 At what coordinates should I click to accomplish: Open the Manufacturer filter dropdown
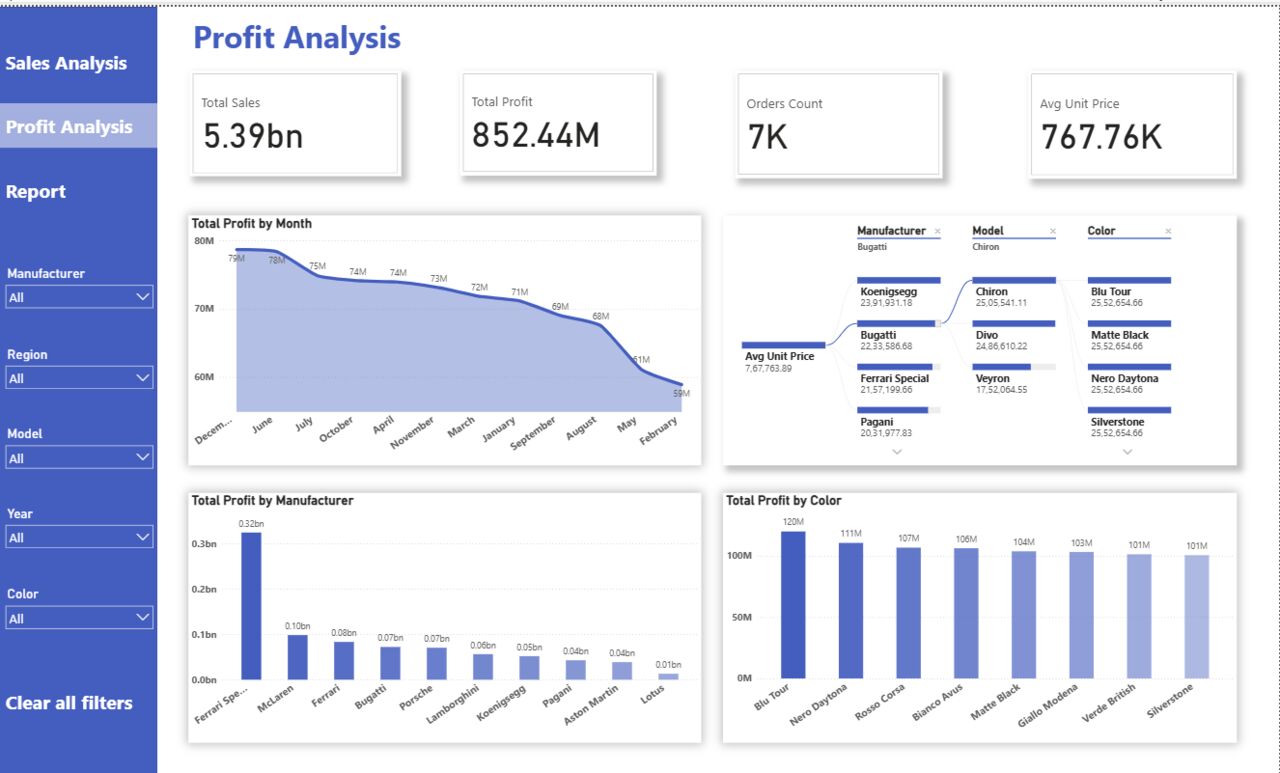tap(79, 297)
